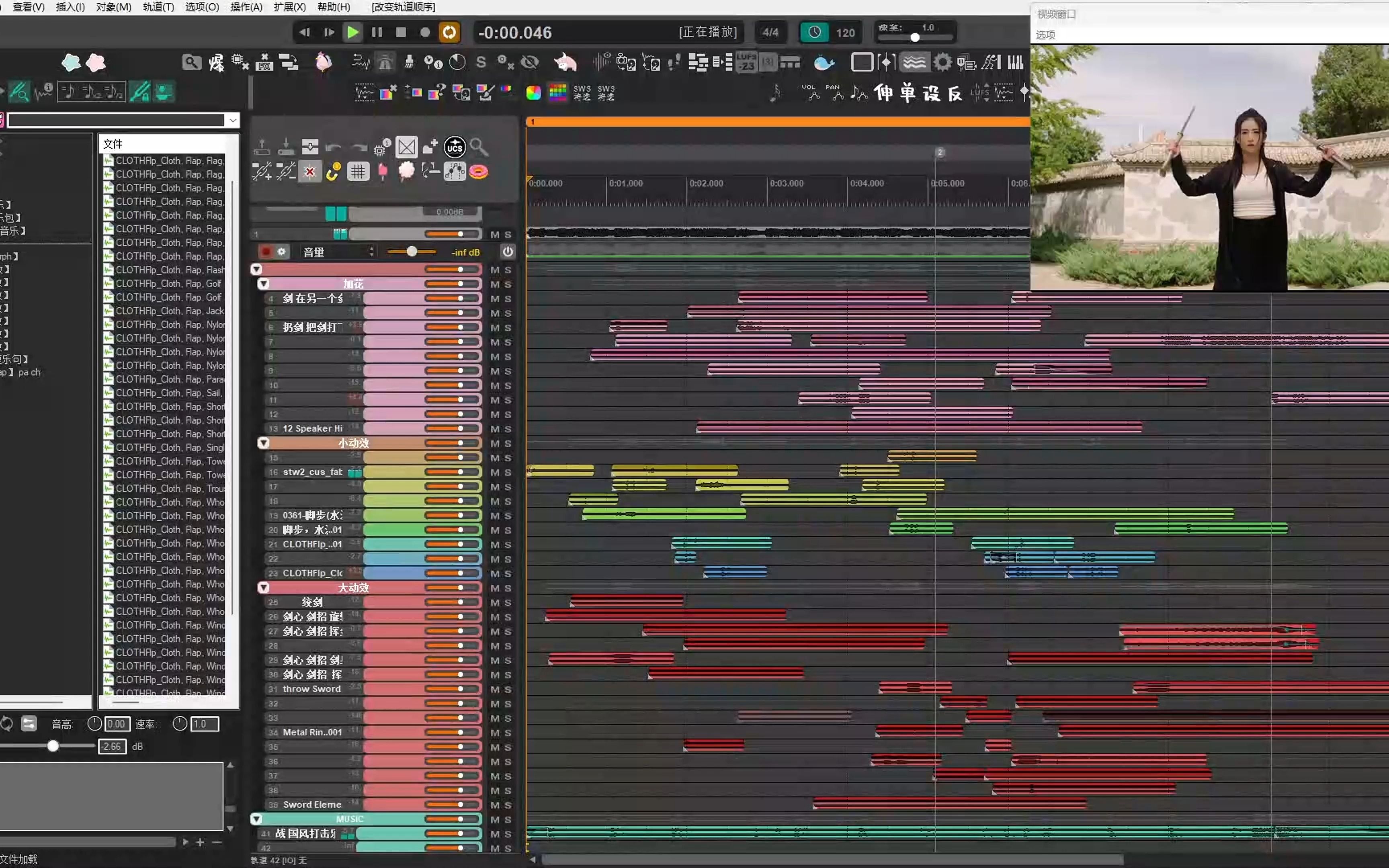Mute the throw Sword track
Screen dimensions: 1389x868
[495, 690]
